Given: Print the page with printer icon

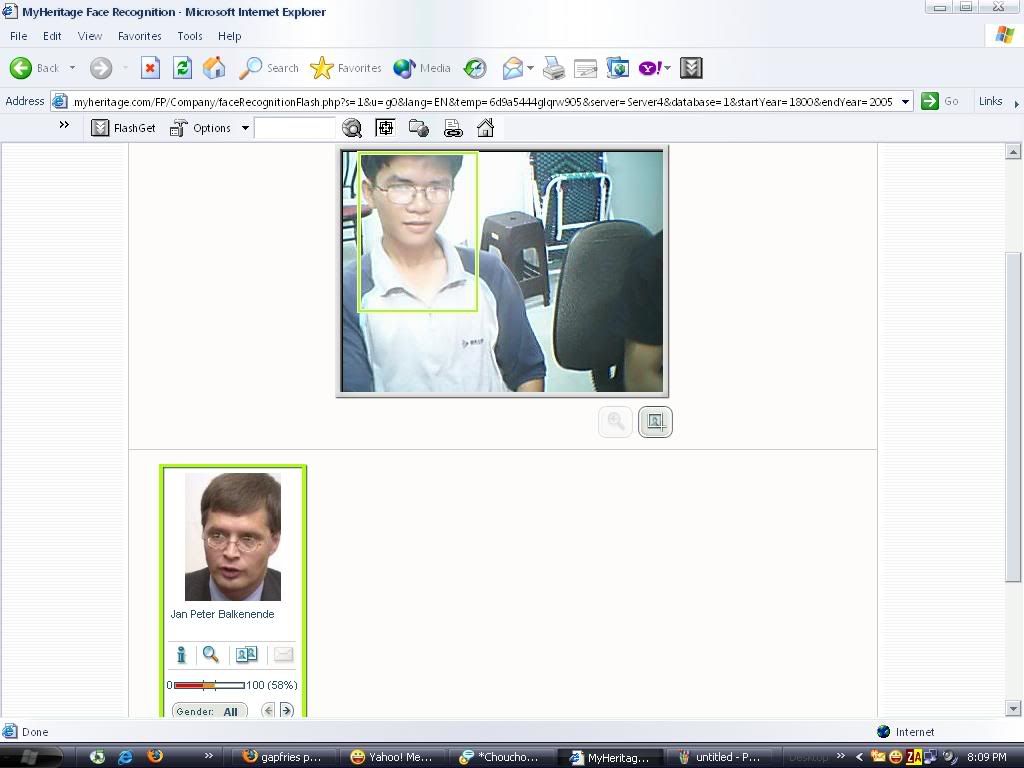Looking at the screenshot, I should click(x=554, y=68).
